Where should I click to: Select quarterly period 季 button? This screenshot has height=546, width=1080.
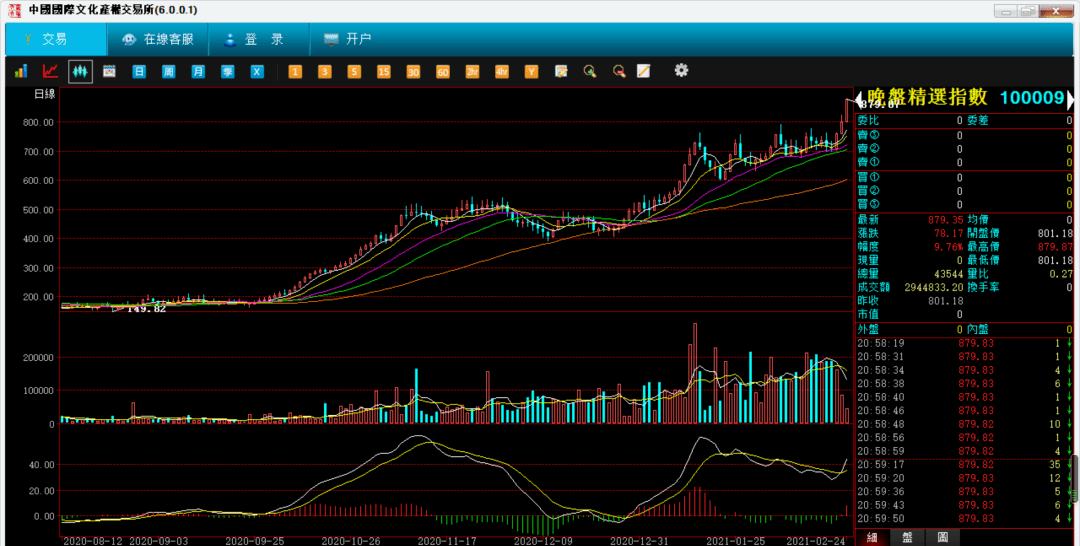(228, 72)
